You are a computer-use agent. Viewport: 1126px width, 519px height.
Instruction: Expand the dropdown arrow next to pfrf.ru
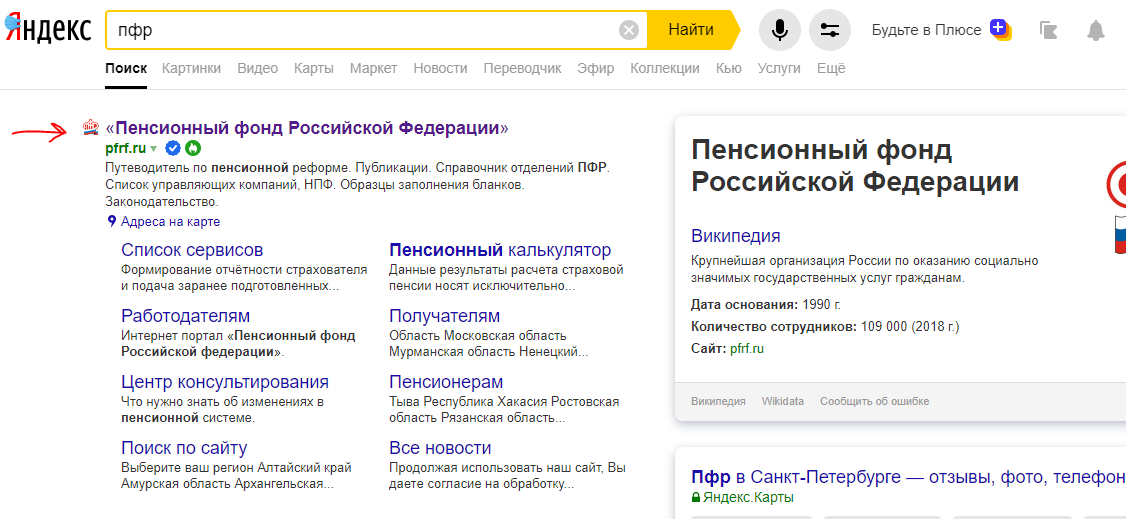click(154, 149)
